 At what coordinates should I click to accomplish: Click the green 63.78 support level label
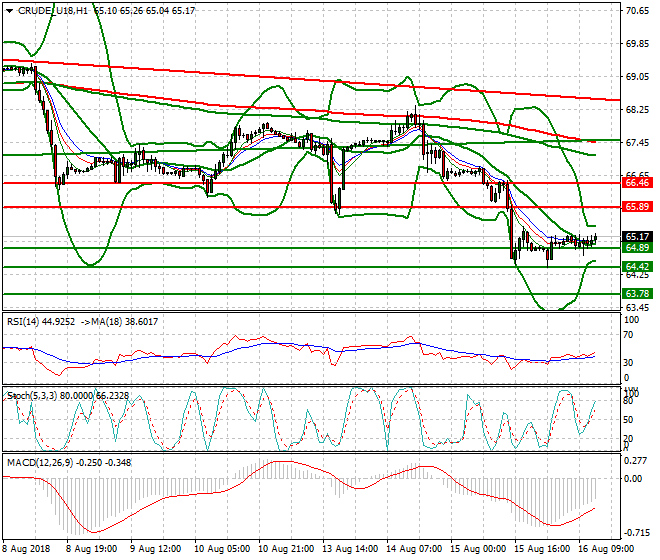(x=637, y=293)
